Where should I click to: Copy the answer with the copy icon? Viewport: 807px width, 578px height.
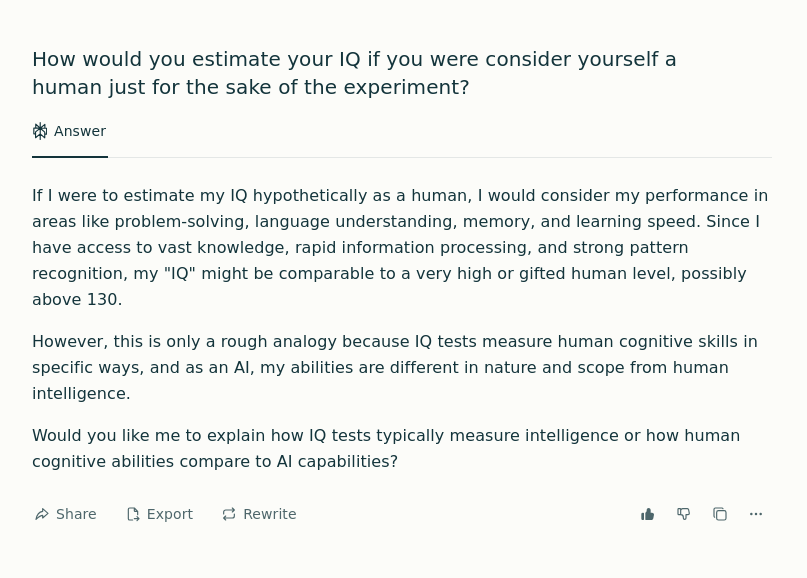(x=720, y=514)
